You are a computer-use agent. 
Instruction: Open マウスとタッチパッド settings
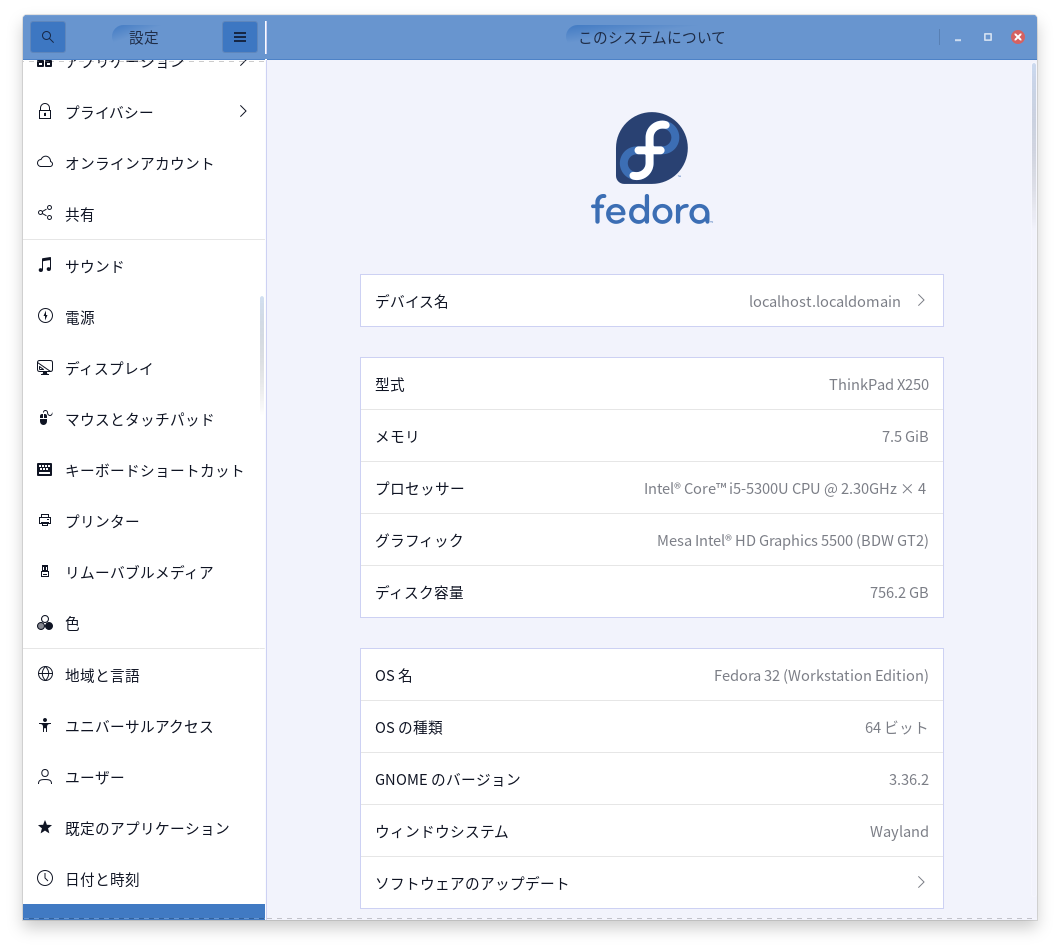[x=144, y=419]
